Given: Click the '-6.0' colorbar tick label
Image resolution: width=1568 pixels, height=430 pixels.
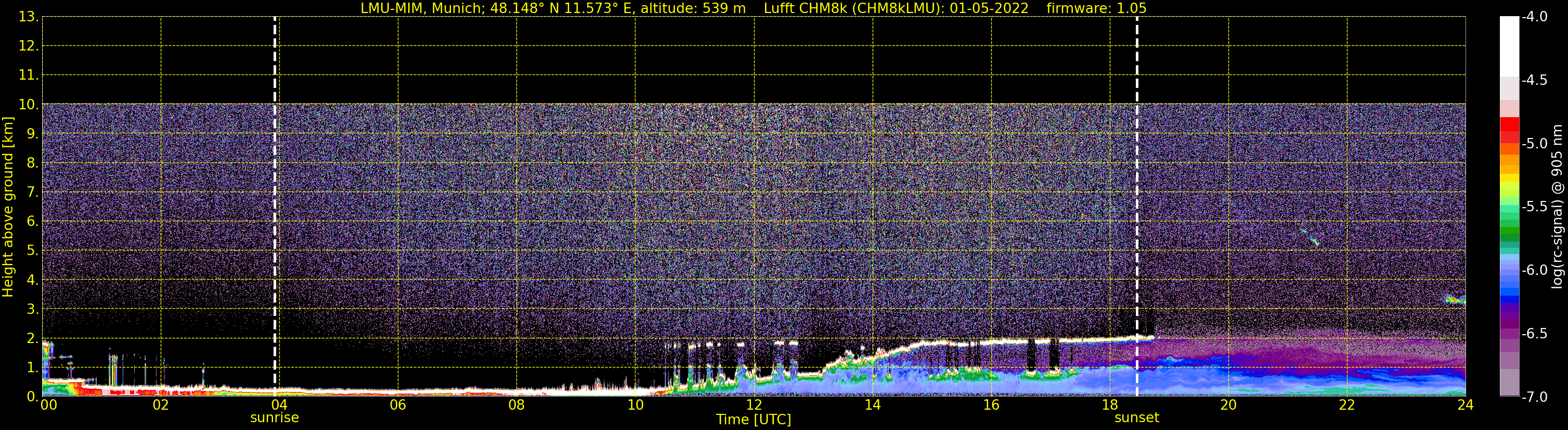Looking at the screenshot, I should [1535, 270].
